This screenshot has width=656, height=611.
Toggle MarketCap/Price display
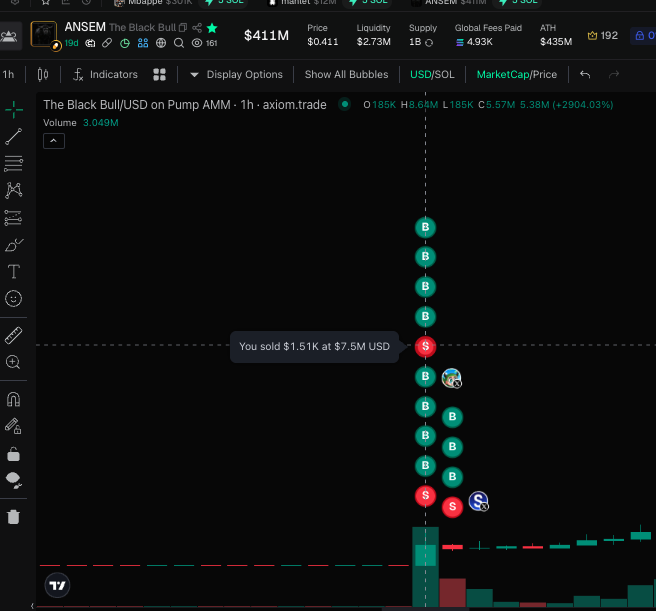coord(517,74)
